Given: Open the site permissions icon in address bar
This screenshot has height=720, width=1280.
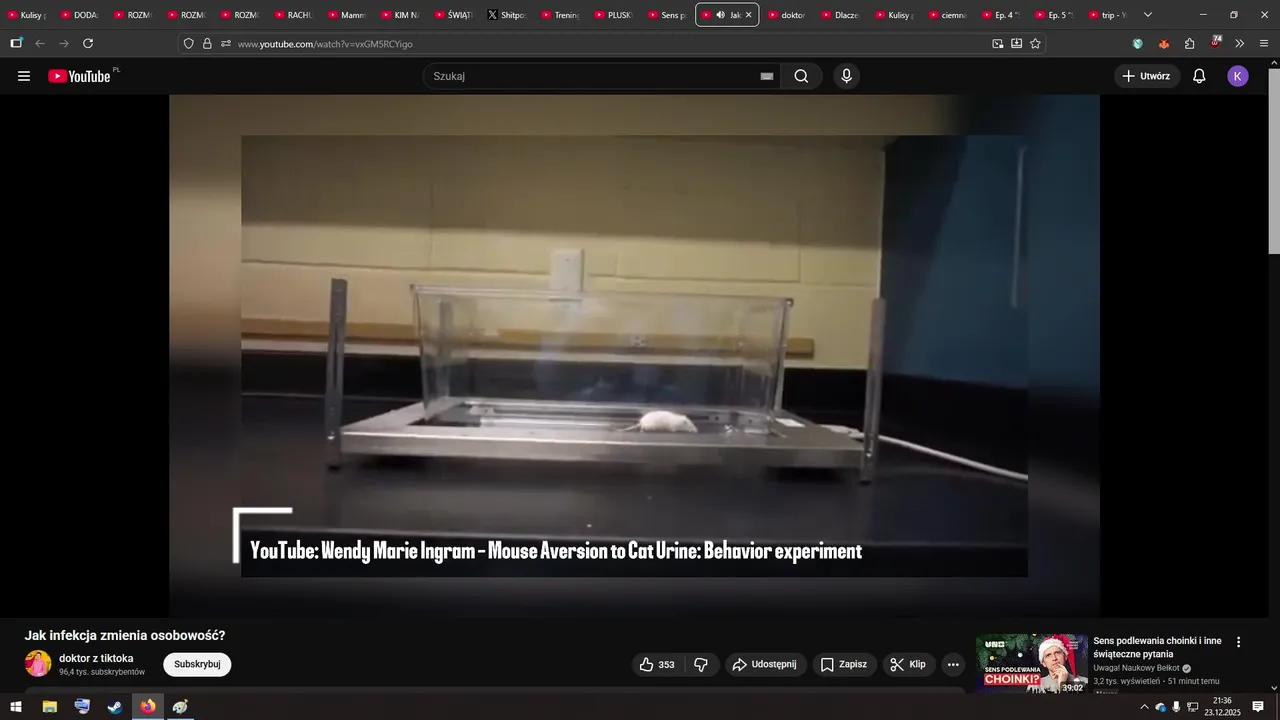Looking at the screenshot, I should [226, 43].
